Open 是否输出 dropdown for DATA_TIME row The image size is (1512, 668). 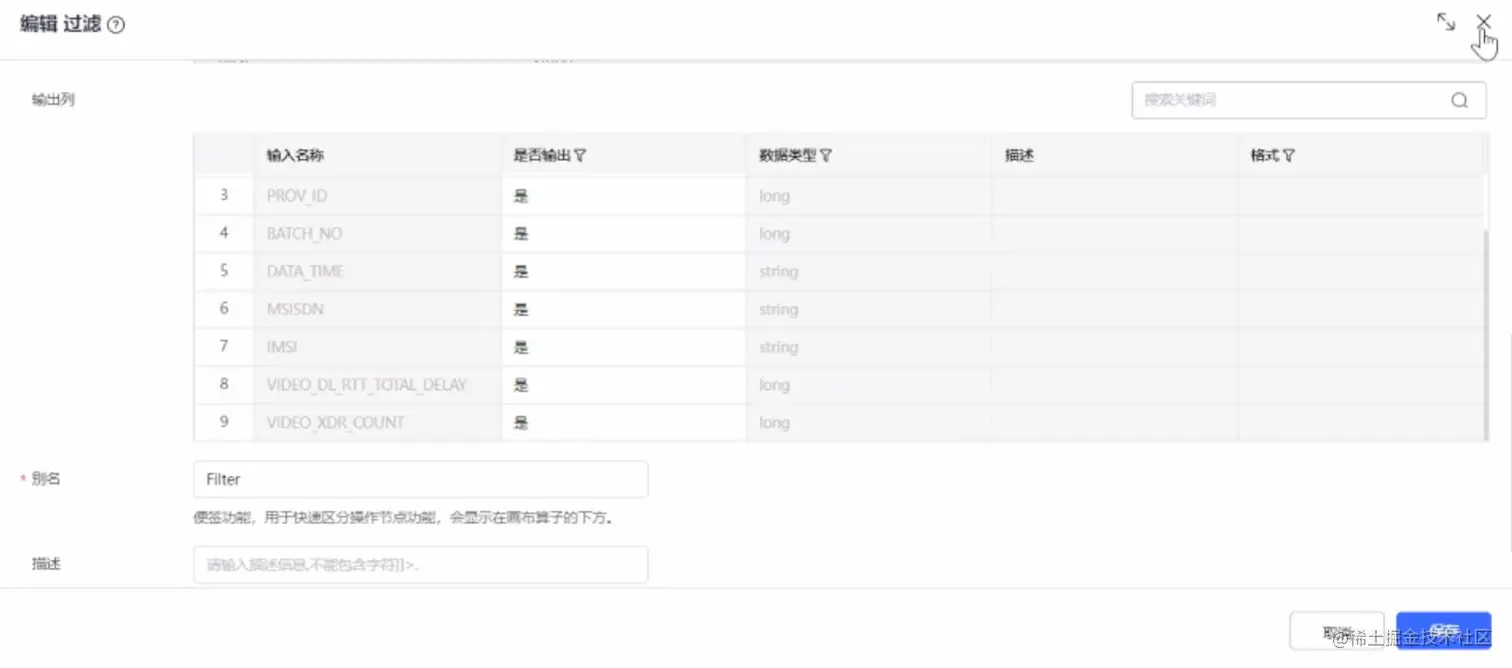(x=624, y=272)
